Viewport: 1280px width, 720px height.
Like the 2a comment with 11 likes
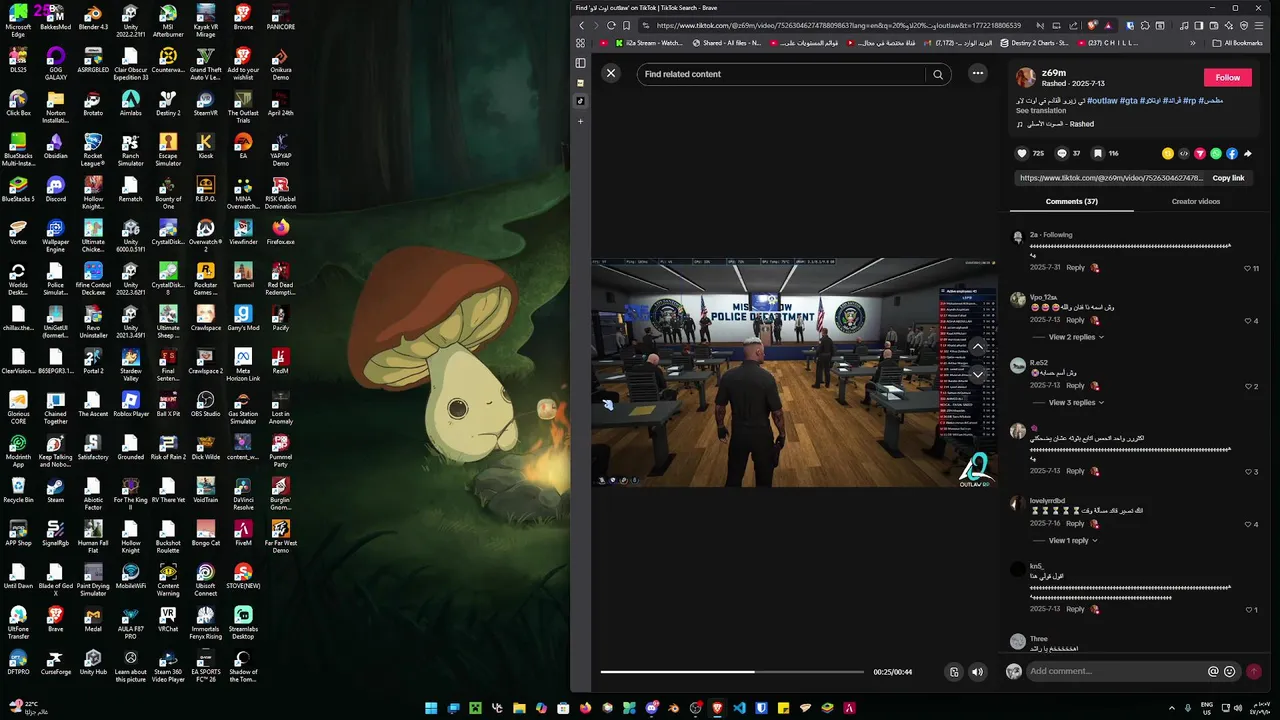click(x=1247, y=268)
